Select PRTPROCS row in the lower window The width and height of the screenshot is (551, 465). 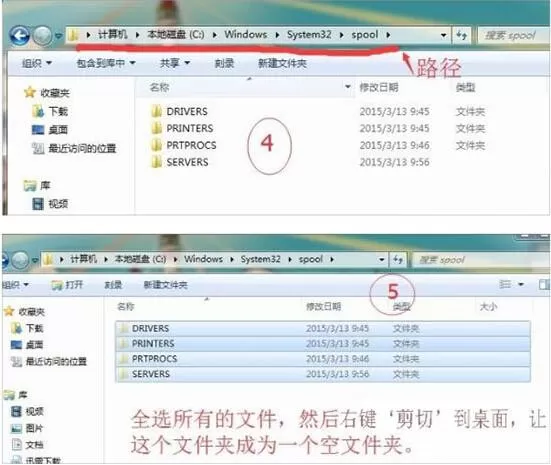[x=323, y=359]
